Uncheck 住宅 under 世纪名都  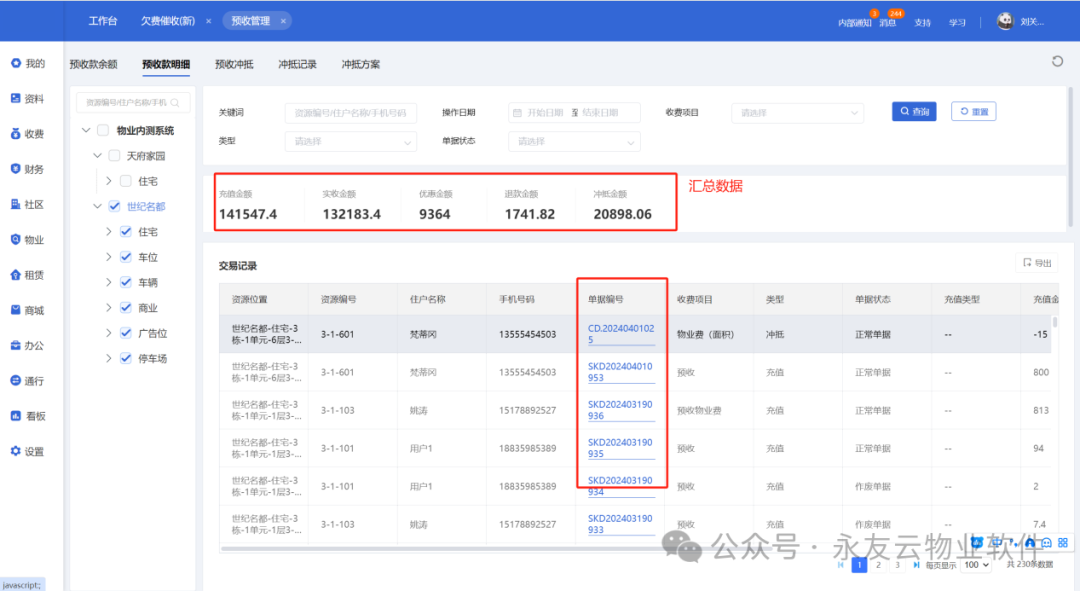[x=125, y=231]
